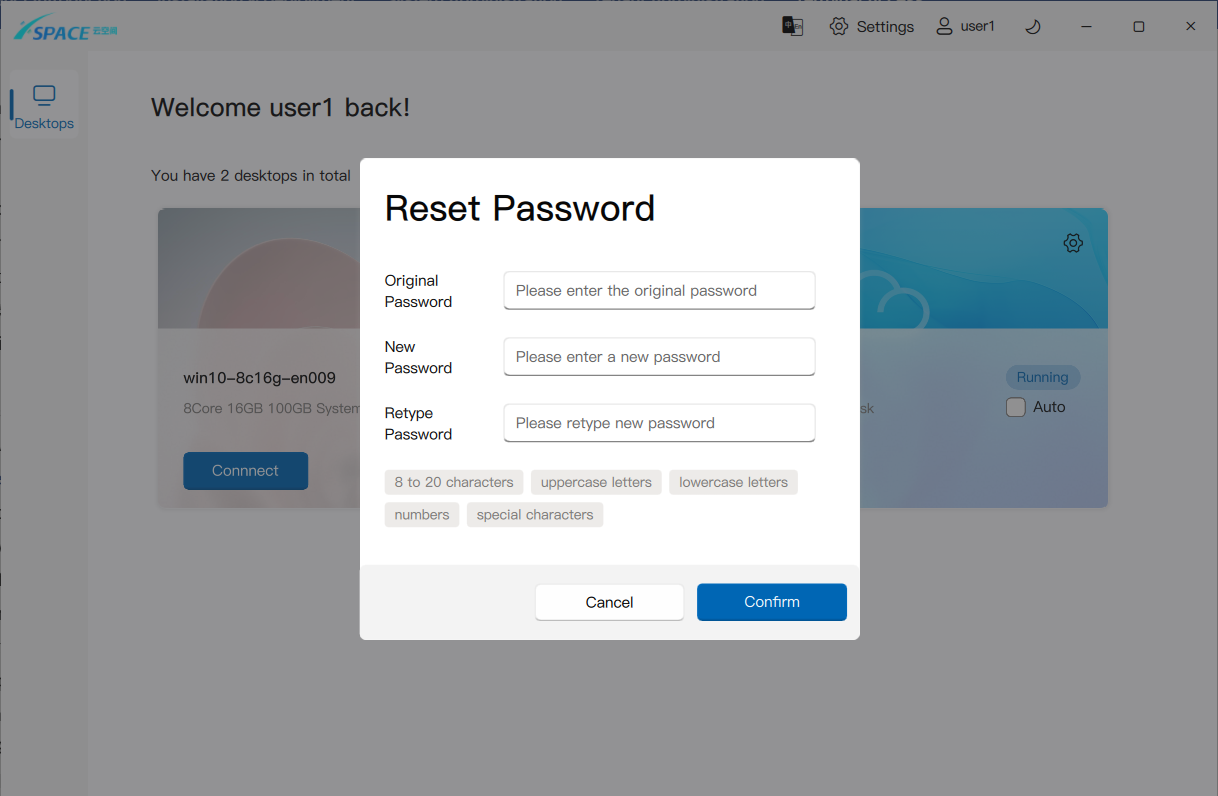The image size is (1218, 796).
Task: Click the 'special characters' requirement tag
Action: point(535,515)
